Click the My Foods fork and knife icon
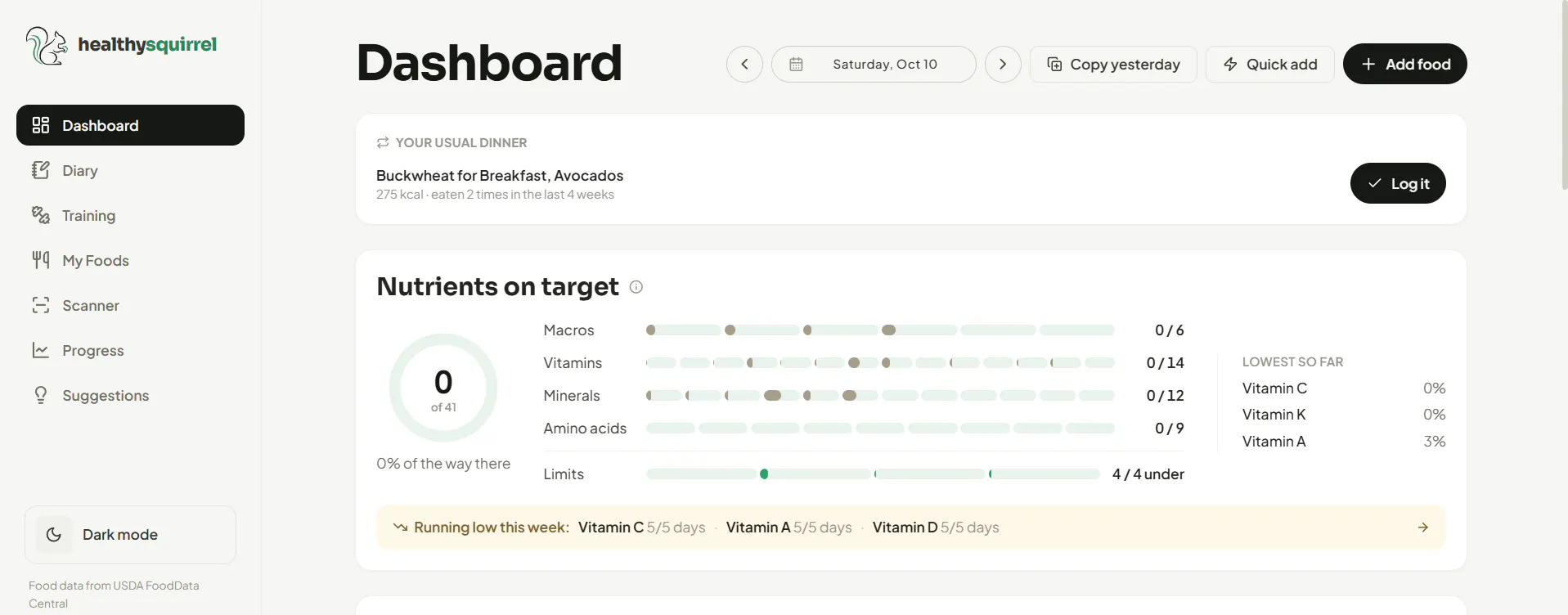Image resolution: width=1568 pixels, height=615 pixels. pyautogui.click(x=40, y=260)
